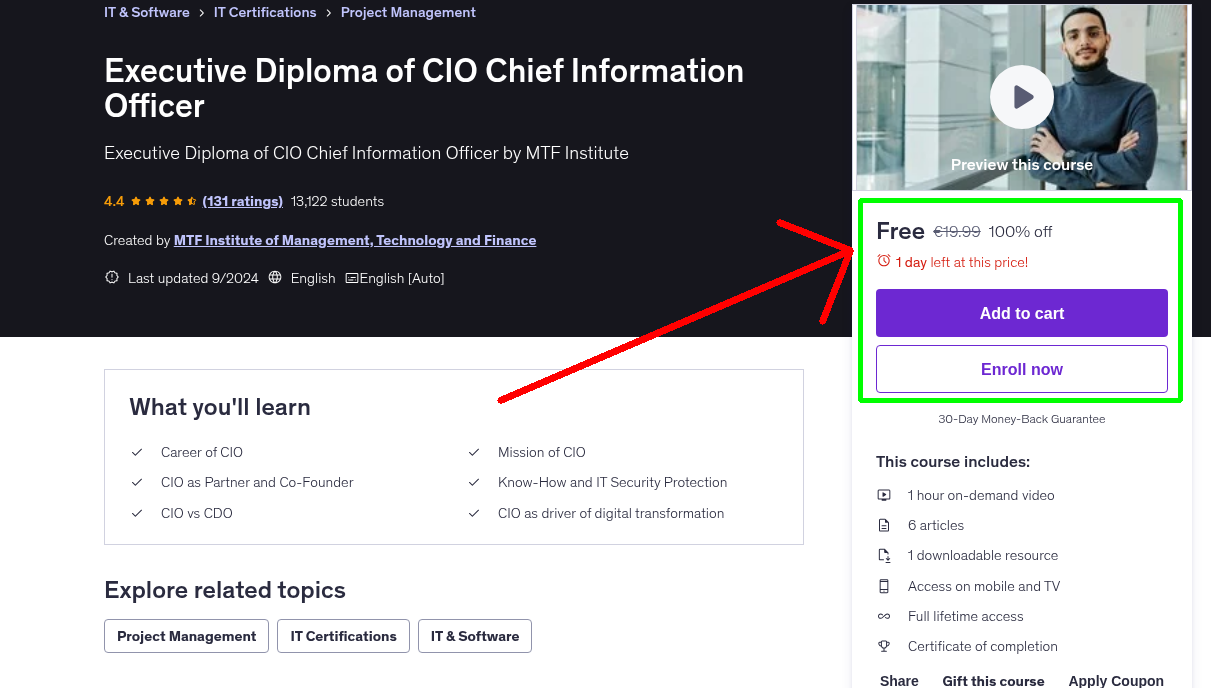Click the downloadable resource icon

pyautogui.click(x=884, y=555)
